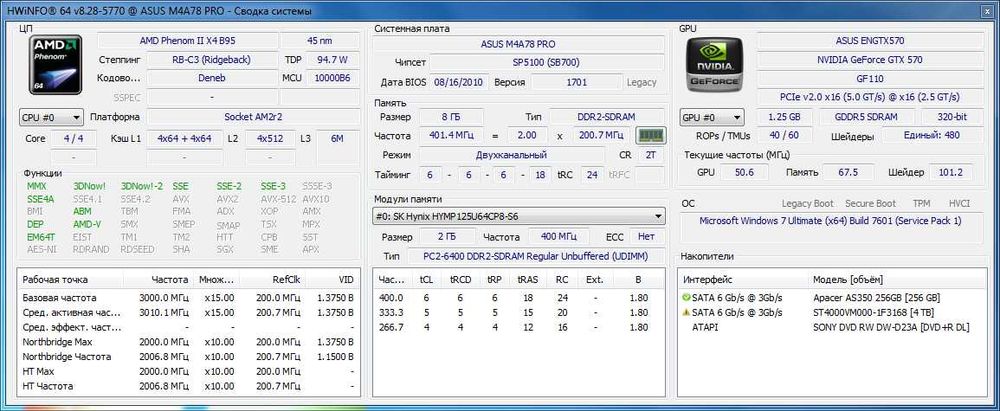Click the BIOS date 08/16/2010 field
Image resolution: width=1000 pixels, height=411 pixels.
460,82
